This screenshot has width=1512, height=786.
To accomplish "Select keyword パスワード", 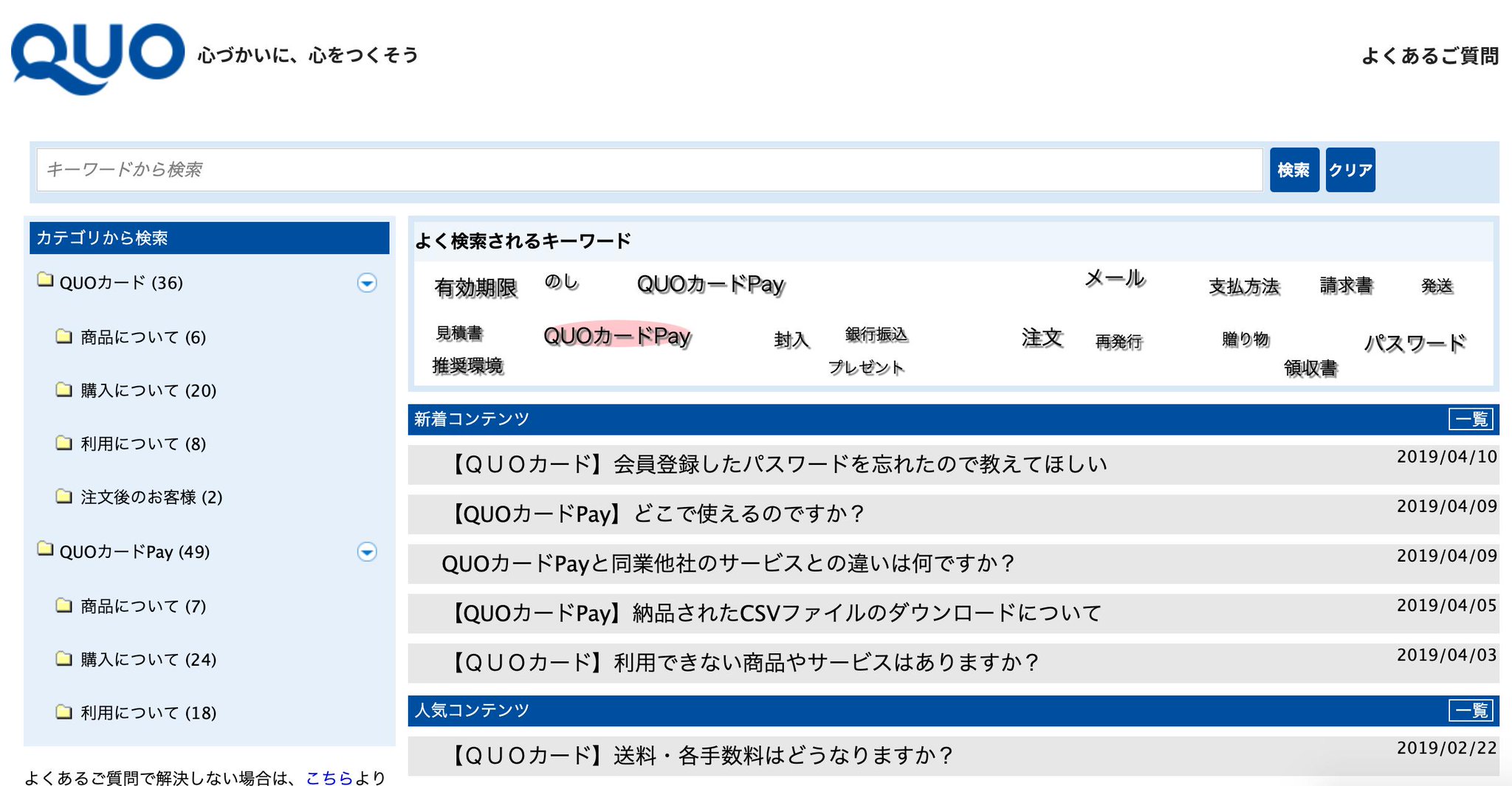I will [1415, 343].
